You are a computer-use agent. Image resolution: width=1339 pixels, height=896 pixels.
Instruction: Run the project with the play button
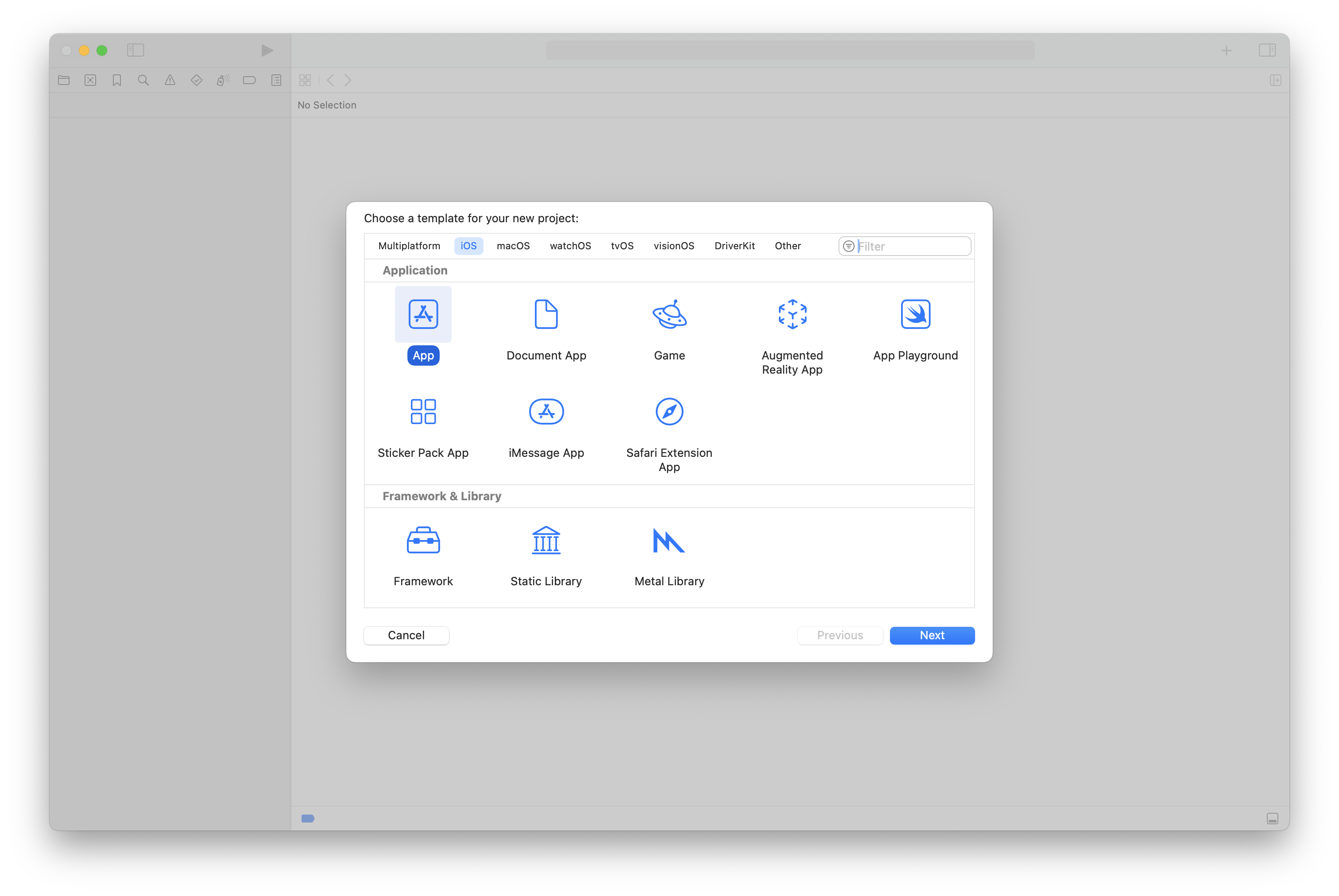[266, 50]
